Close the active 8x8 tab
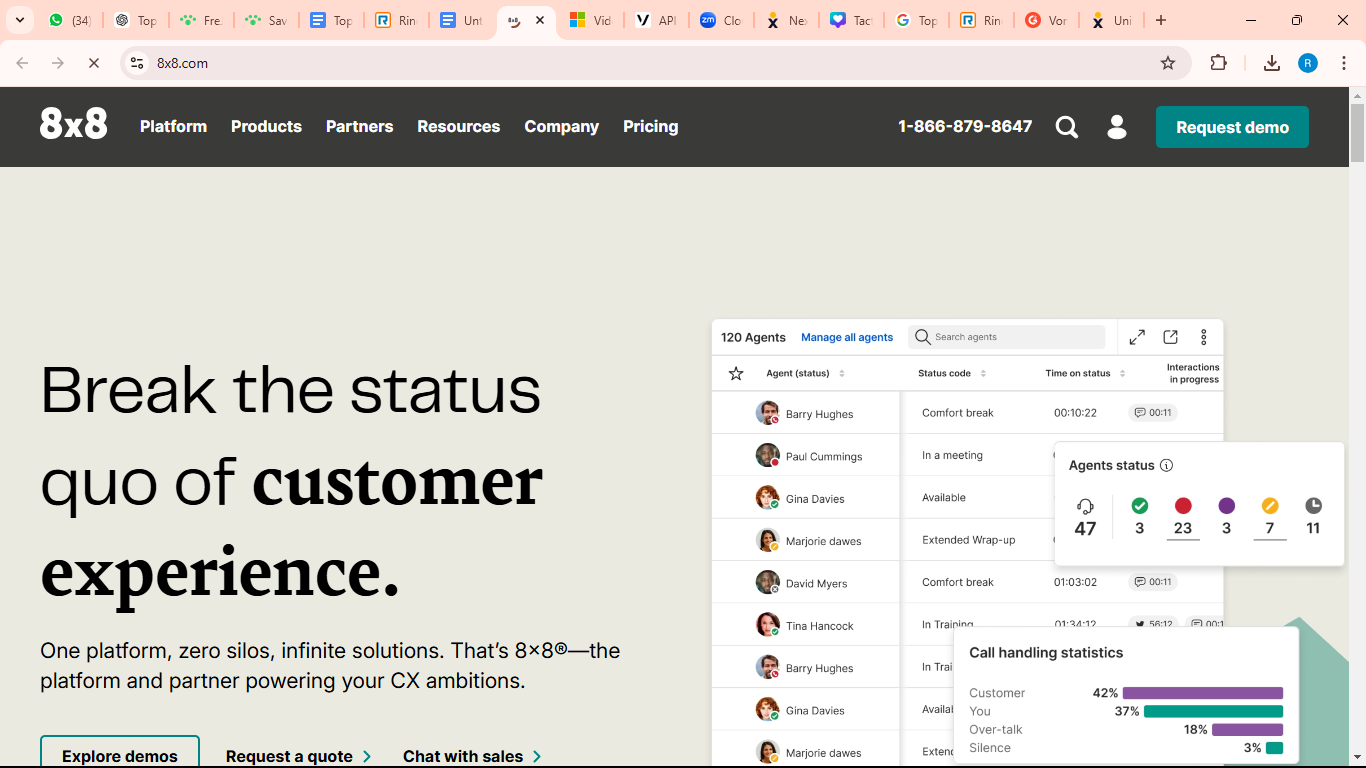 coord(540,20)
